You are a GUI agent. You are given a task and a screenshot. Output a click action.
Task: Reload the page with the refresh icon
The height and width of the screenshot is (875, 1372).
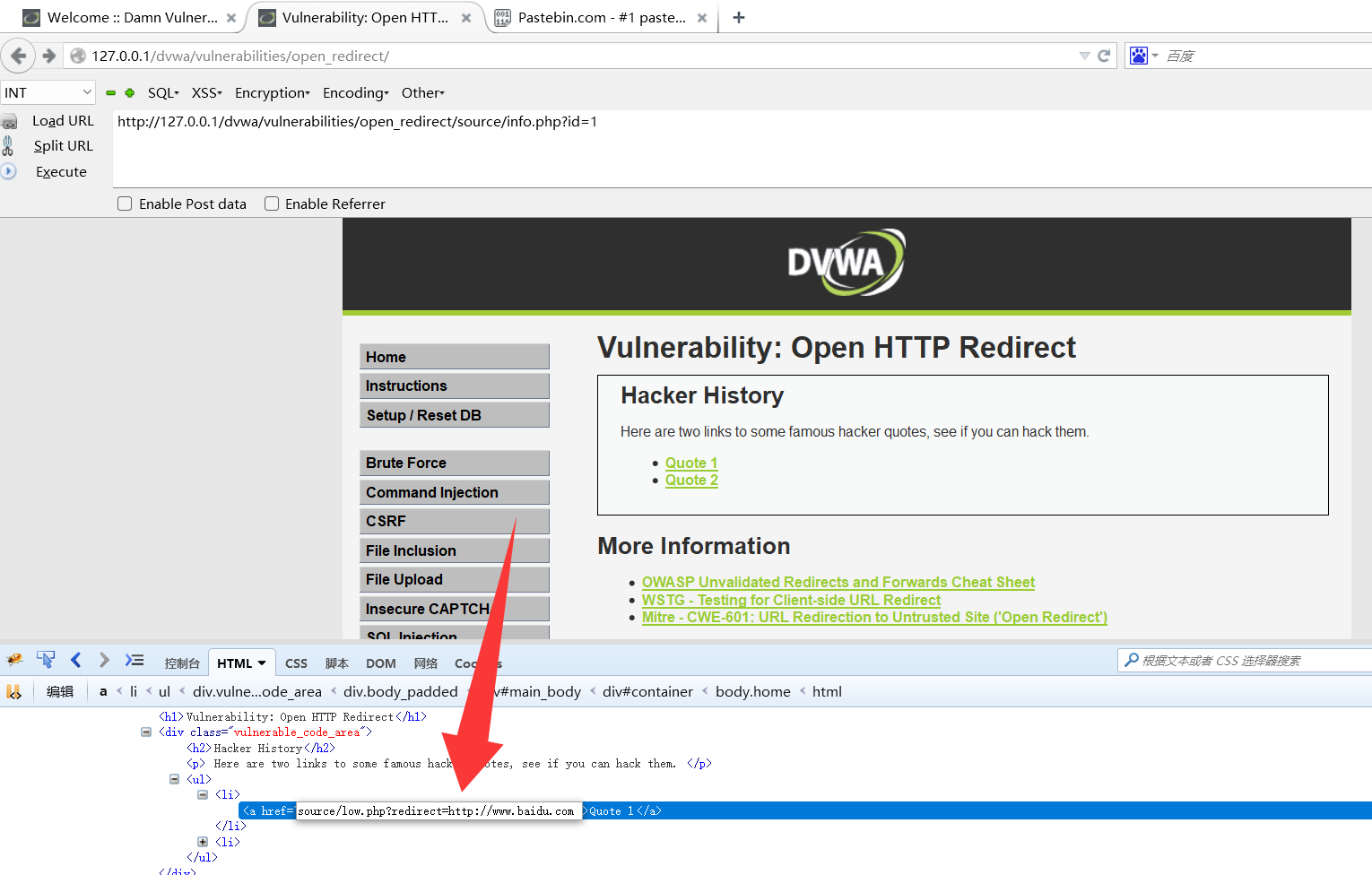tap(1104, 56)
